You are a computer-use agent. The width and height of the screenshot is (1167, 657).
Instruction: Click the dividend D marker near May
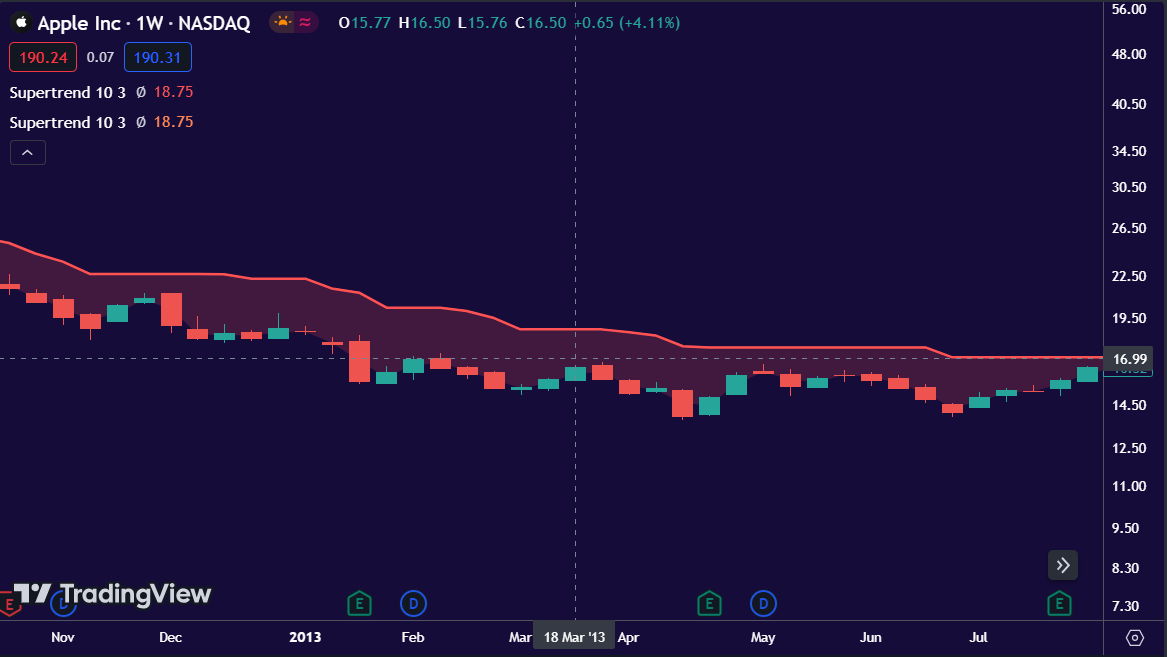pyautogui.click(x=763, y=603)
